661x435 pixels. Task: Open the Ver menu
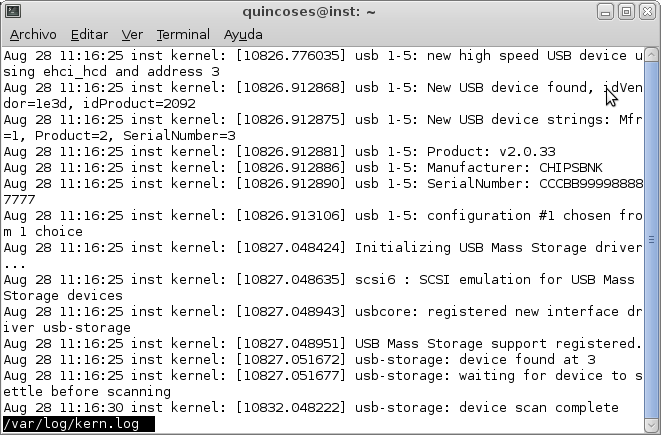click(x=132, y=34)
